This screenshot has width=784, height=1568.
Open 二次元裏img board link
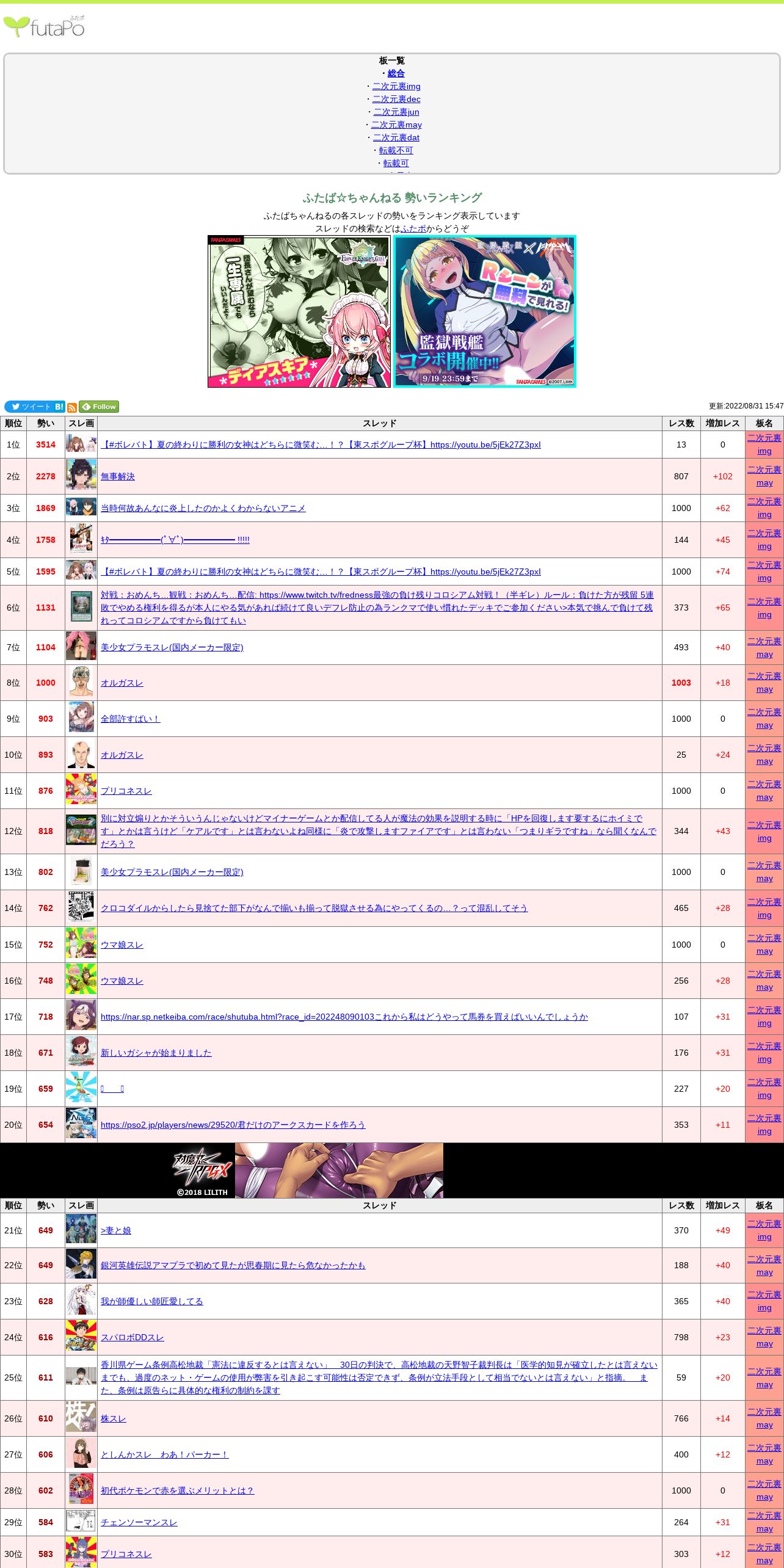tap(396, 86)
